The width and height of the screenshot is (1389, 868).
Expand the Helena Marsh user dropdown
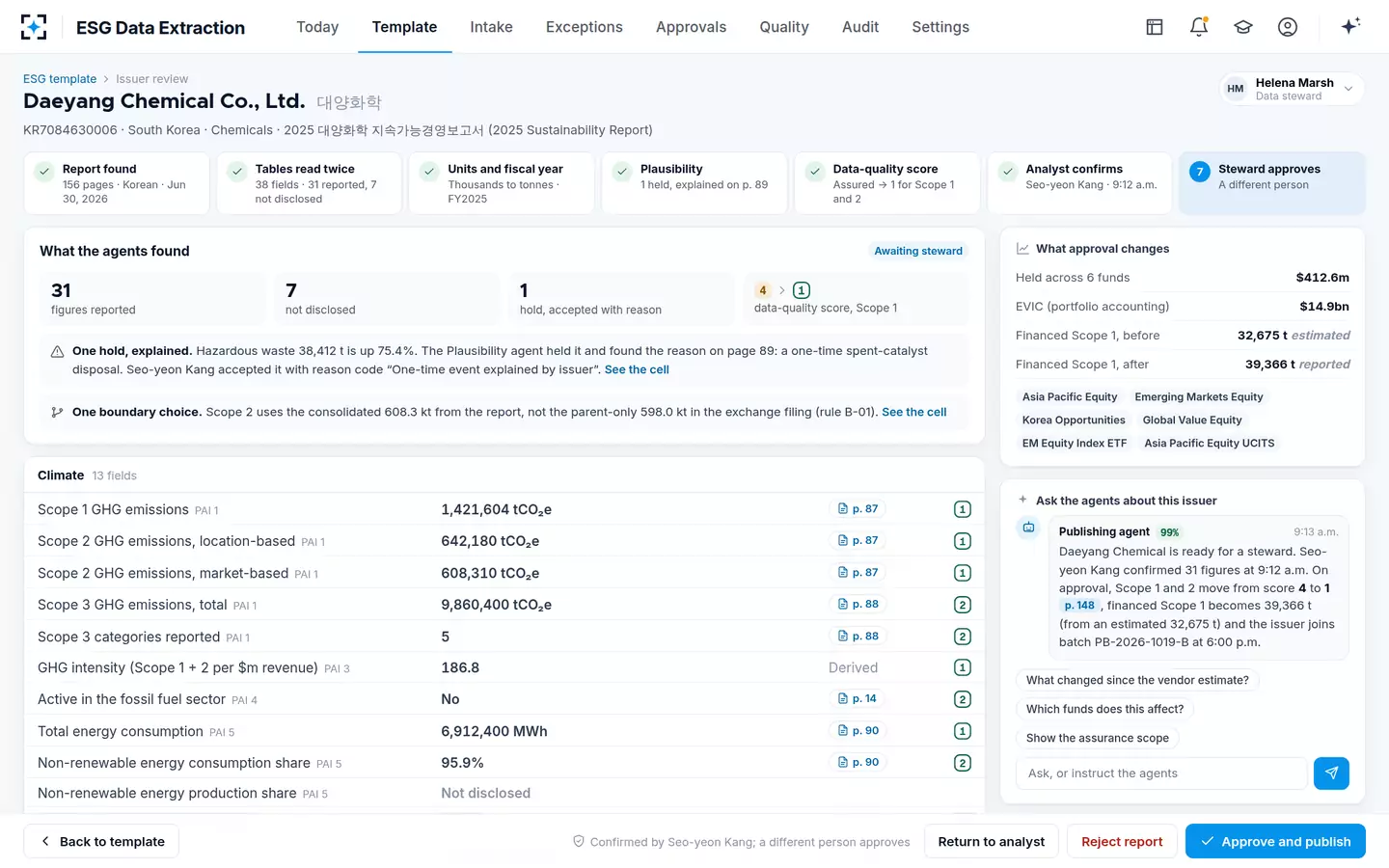pyautogui.click(x=1292, y=89)
